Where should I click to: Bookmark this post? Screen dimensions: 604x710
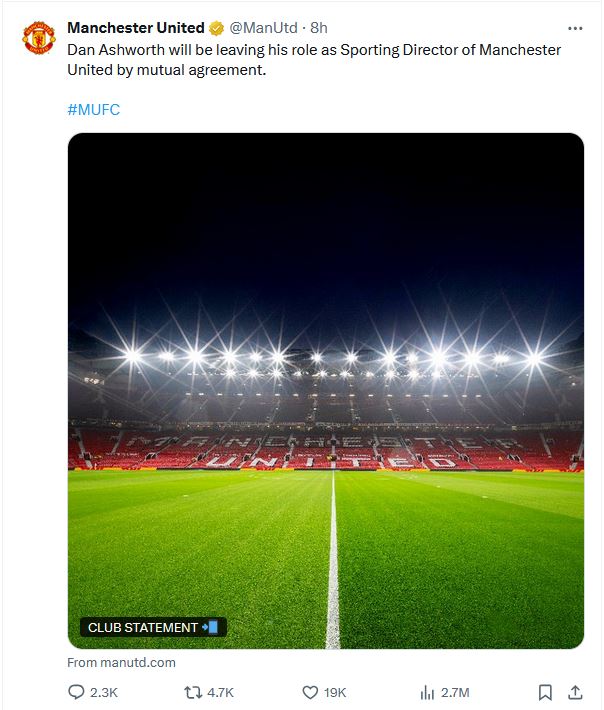click(x=545, y=692)
